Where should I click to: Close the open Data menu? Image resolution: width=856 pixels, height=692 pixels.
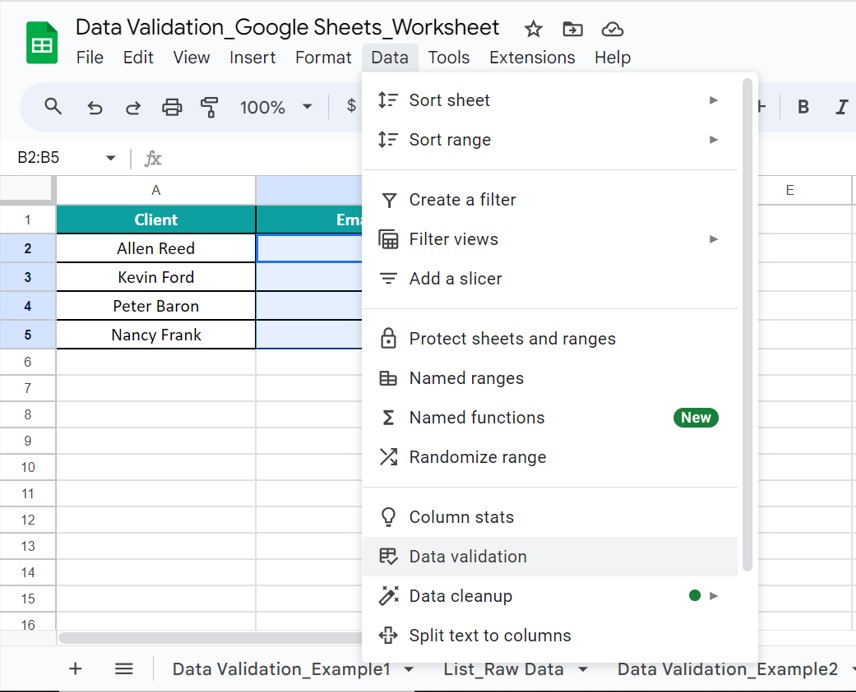390,57
